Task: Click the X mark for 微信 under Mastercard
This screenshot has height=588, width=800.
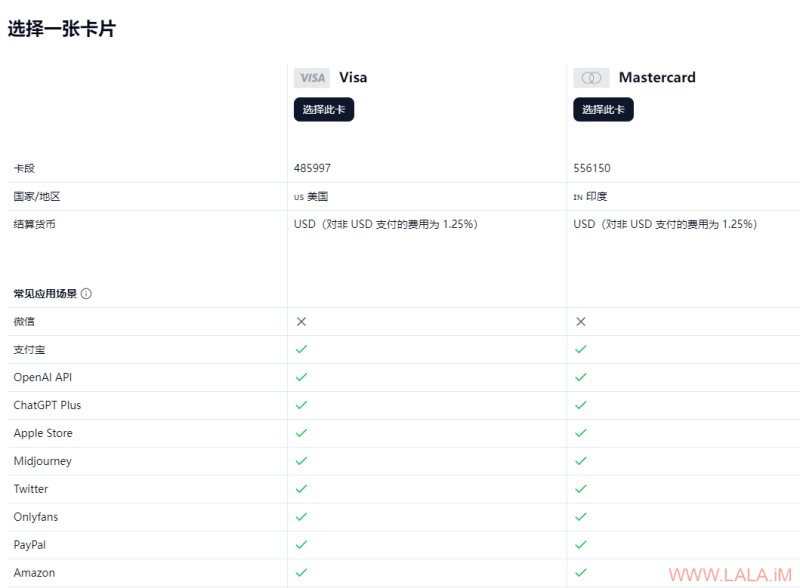Action: coord(581,322)
